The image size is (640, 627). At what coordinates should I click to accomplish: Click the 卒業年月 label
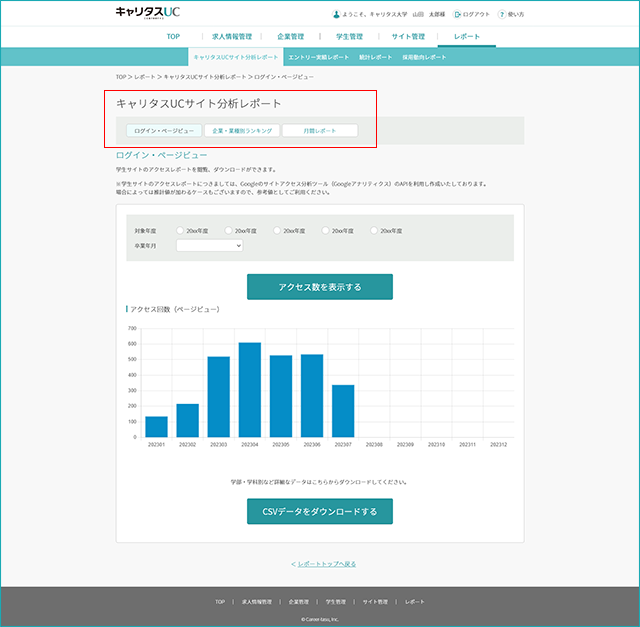[x=145, y=246]
